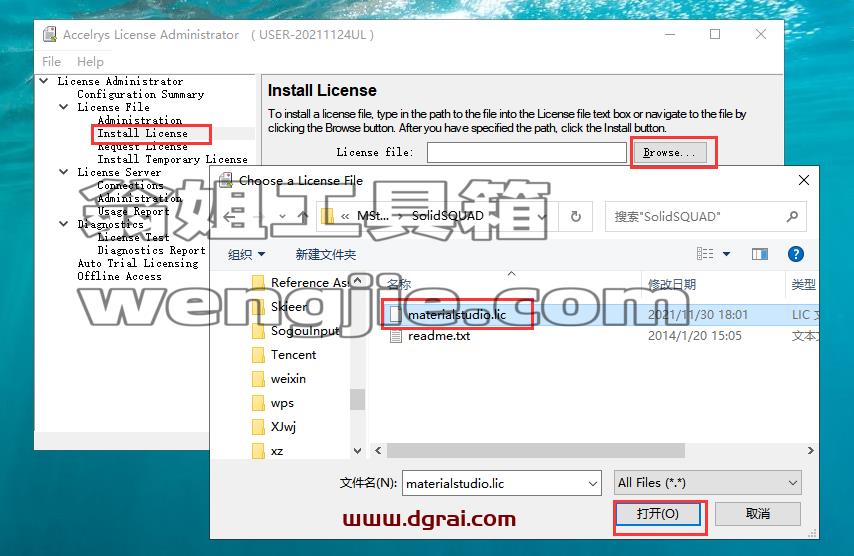Open the Help menu

[90, 62]
